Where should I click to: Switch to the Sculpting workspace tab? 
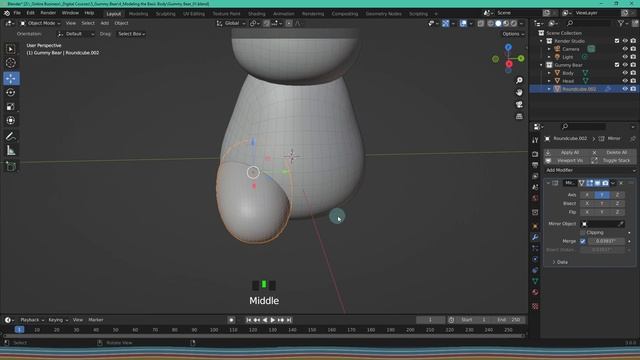point(165,13)
